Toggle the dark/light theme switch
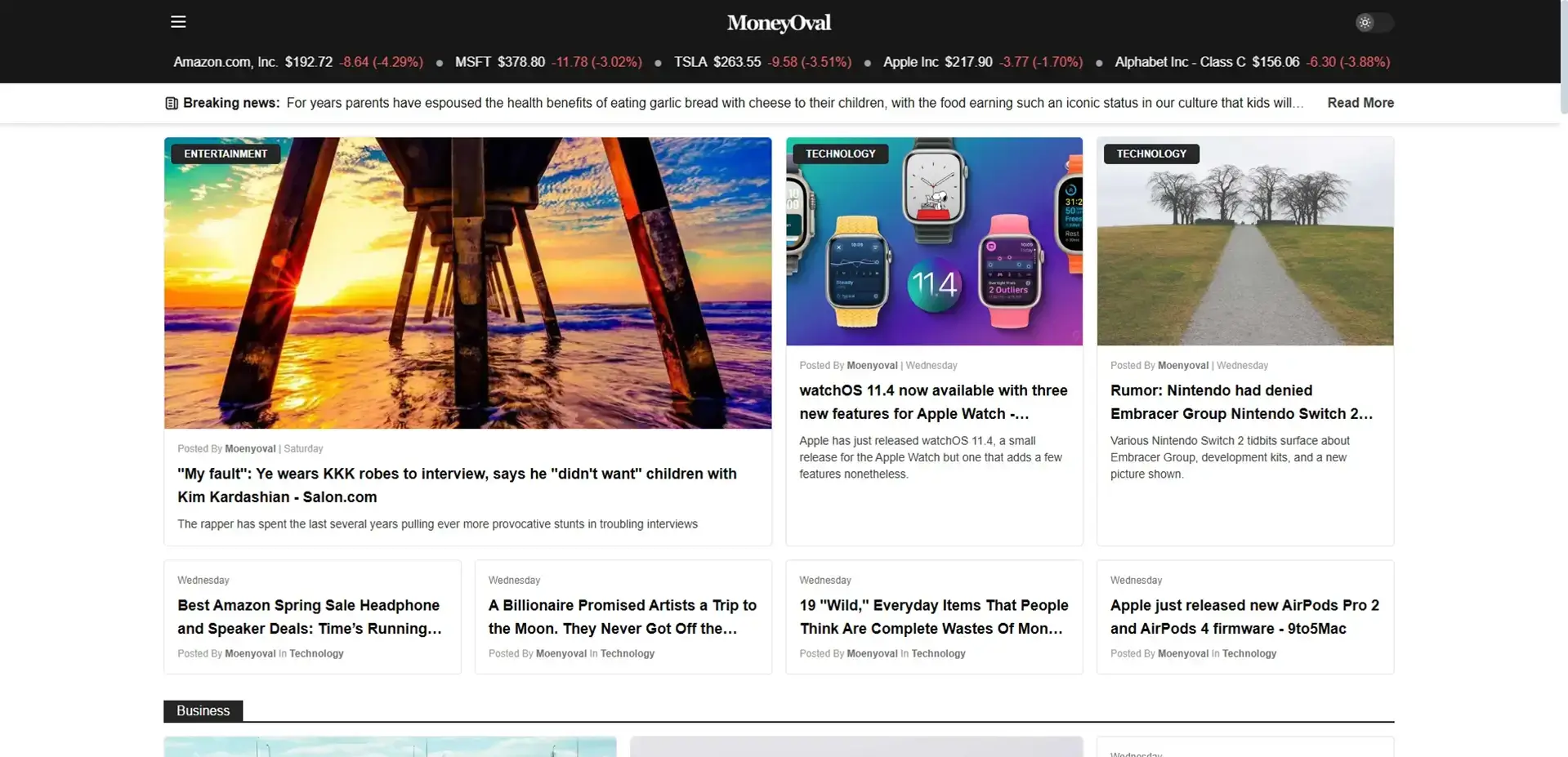This screenshot has height=757, width=1568. pyautogui.click(x=1374, y=23)
